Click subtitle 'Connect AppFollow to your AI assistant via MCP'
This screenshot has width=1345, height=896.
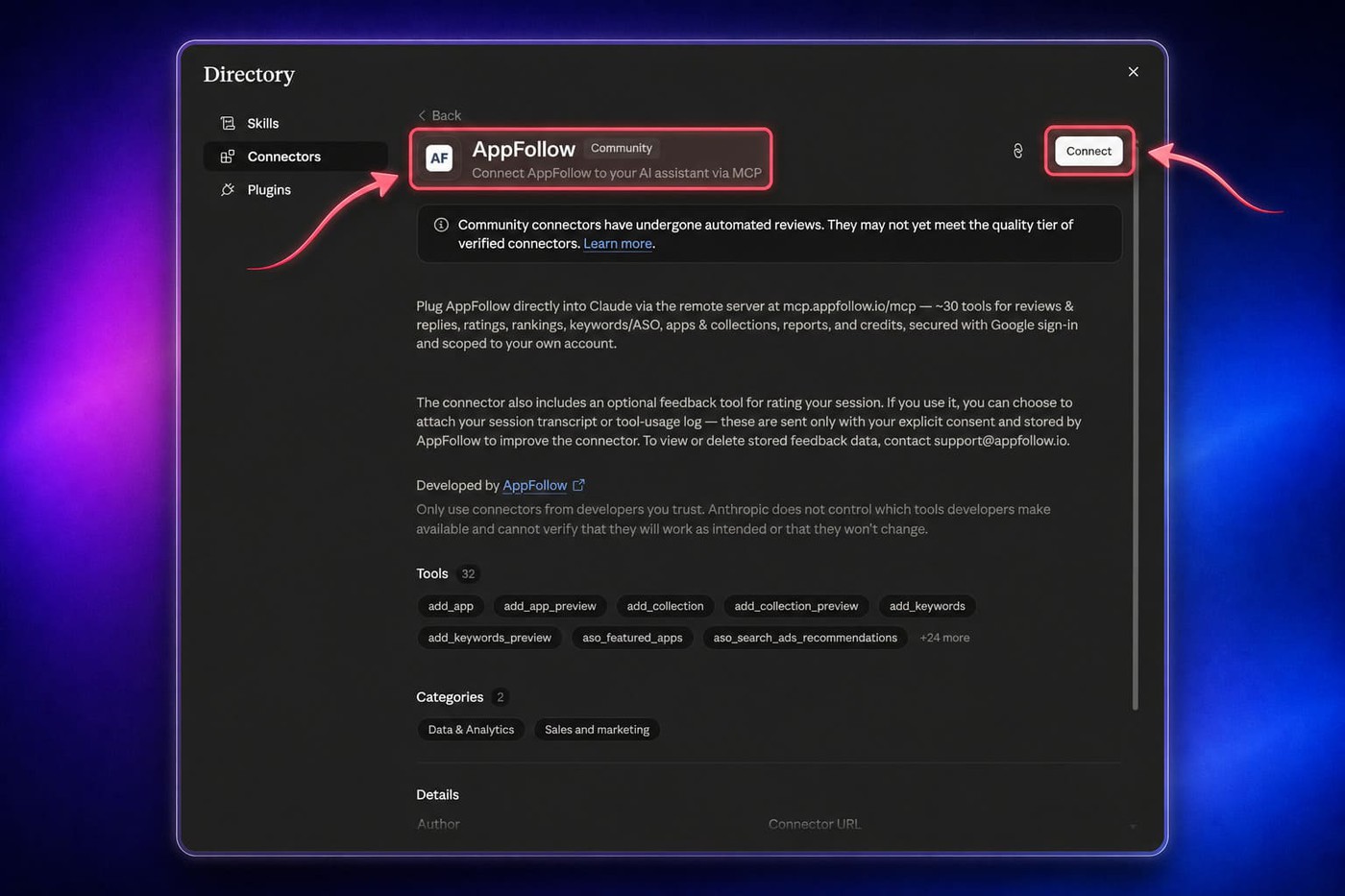[617, 173]
